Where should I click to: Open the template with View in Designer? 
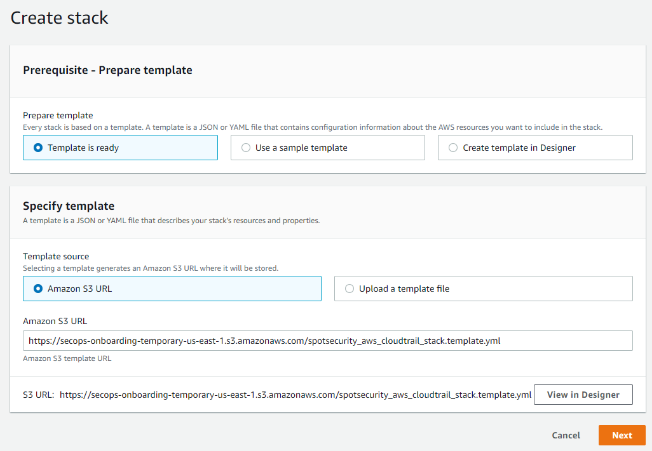click(583, 395)
